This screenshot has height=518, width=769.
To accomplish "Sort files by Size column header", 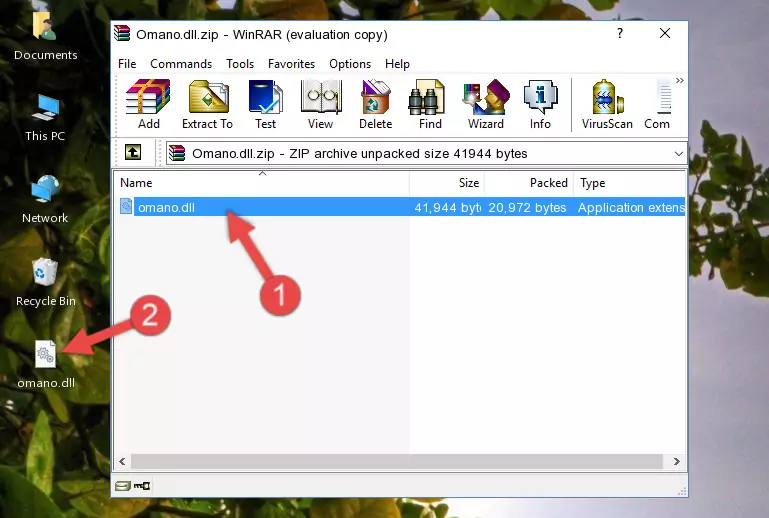I will pyautogui.click(x=447, y=183).
